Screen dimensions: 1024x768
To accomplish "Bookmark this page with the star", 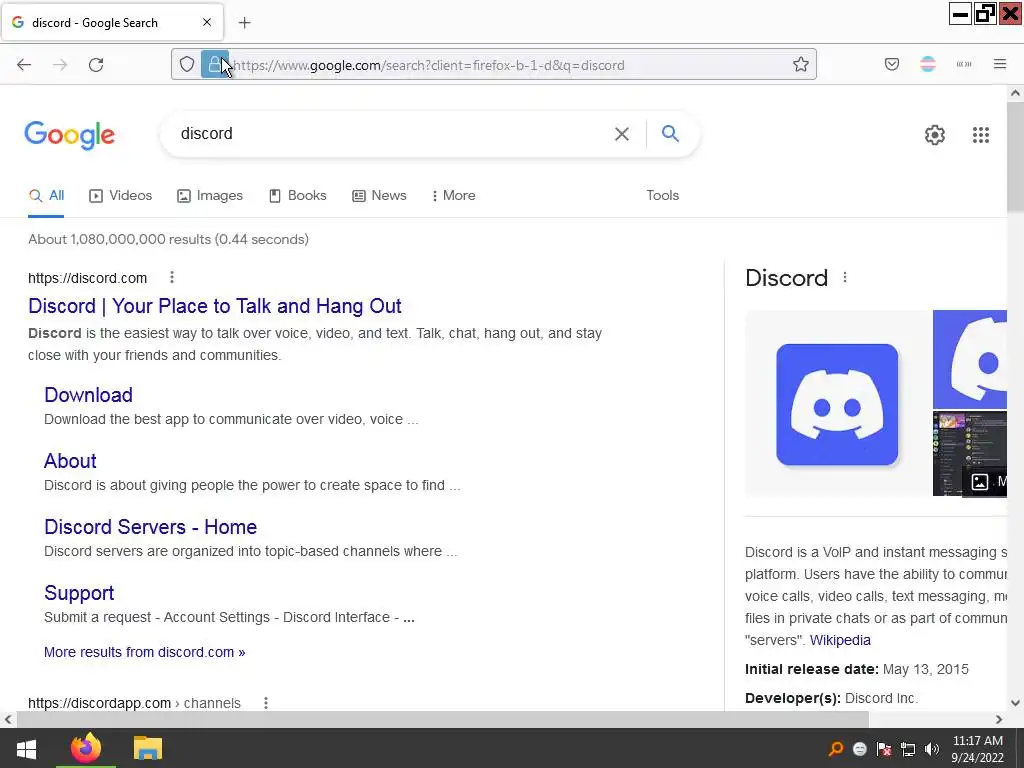I will coord(801,64).
